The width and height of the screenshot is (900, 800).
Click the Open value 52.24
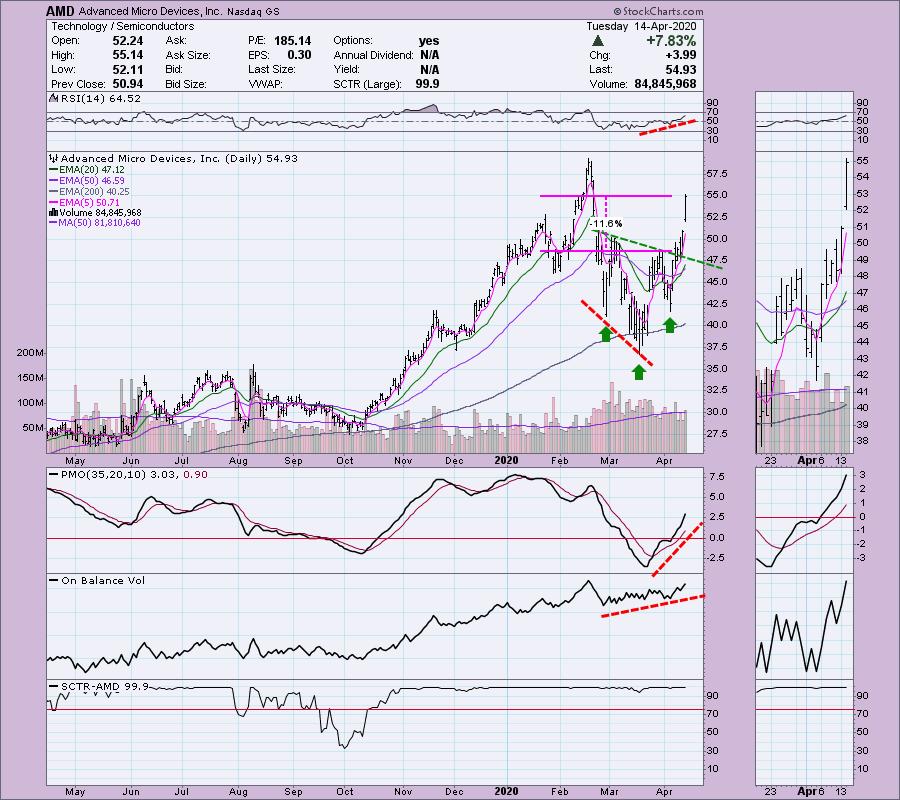(128, 41)
